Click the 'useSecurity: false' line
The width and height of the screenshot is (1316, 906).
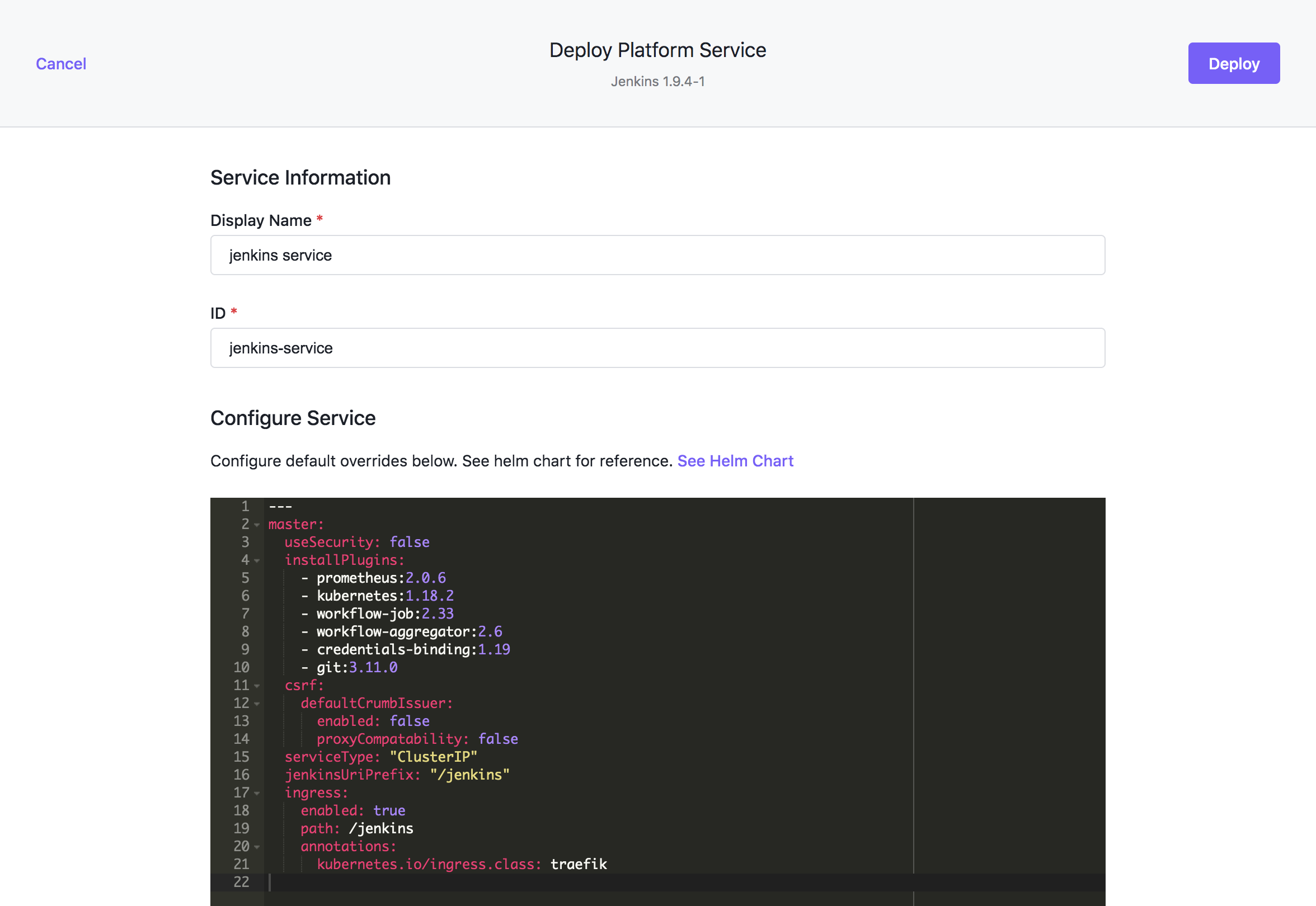[356, 542]
